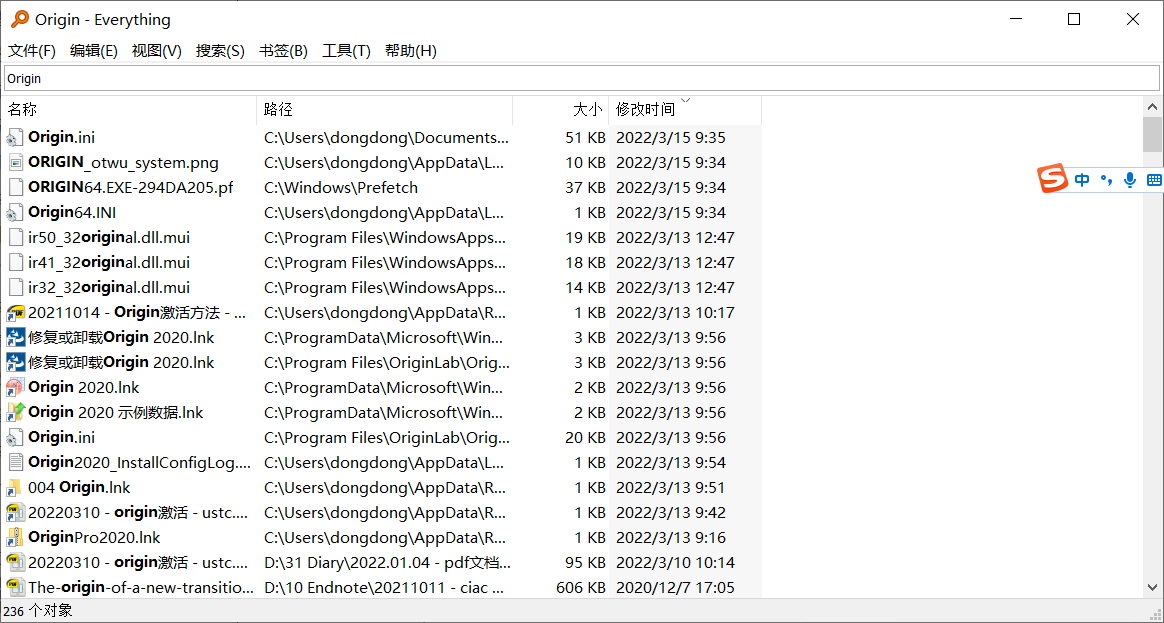Open the 书签(B) menu
Viewport: 1164px width, 623px height.
click(x=283, y=51)
